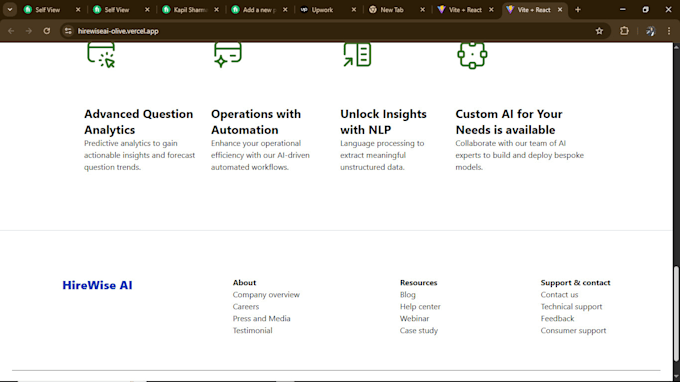Open the Help center link
Image resolution: width=680 pixels, height=382 pixels.
[420, 307]
